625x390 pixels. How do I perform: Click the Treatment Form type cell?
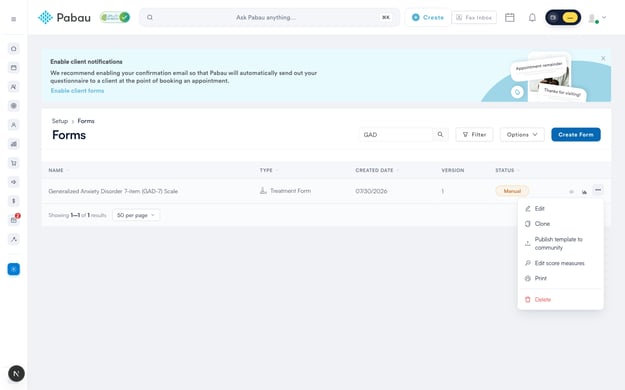(x=285, y=191)
